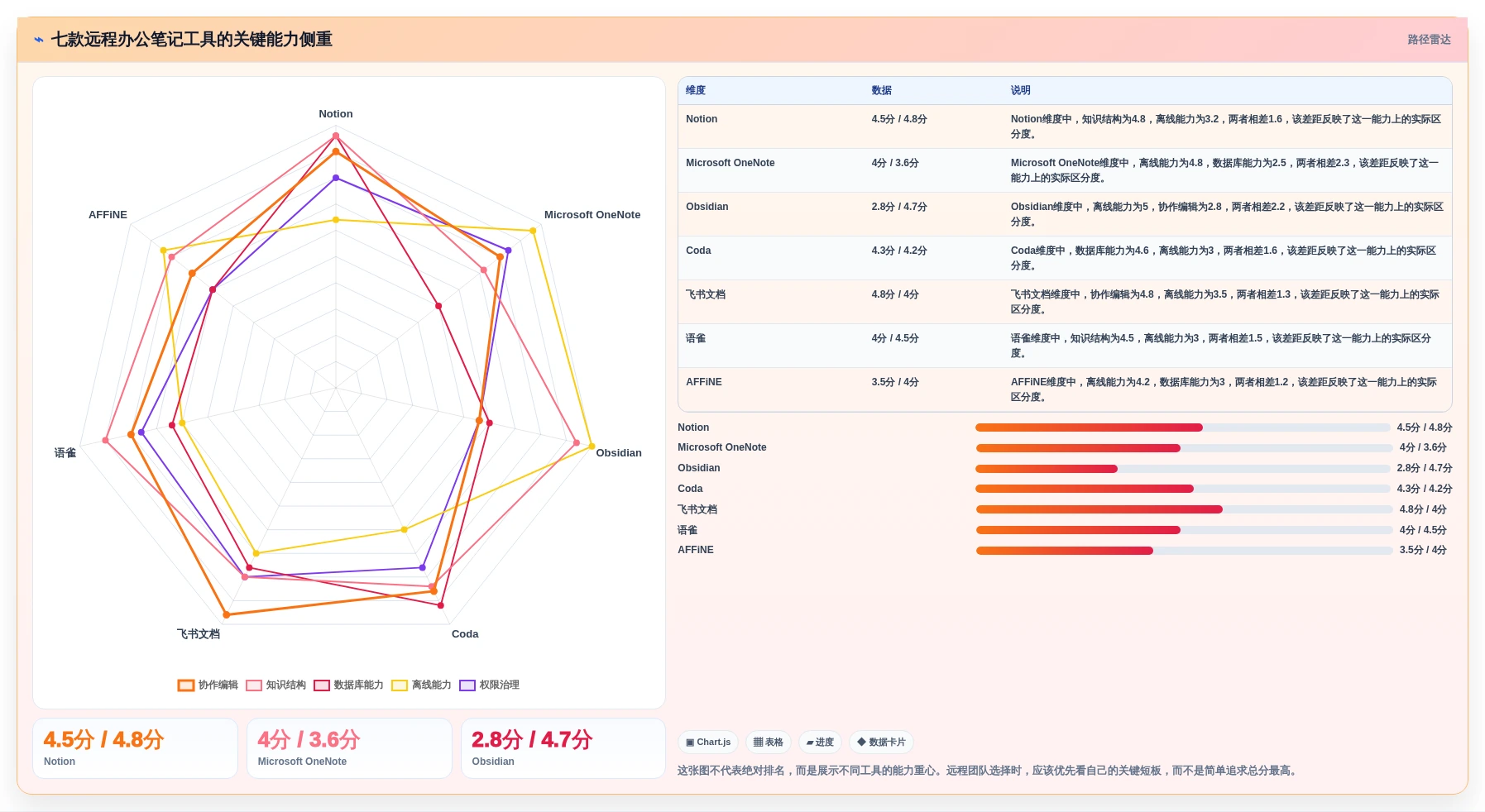Open the Obsidian 2.8分 / 4.7分 stat card

click(563, 748)
